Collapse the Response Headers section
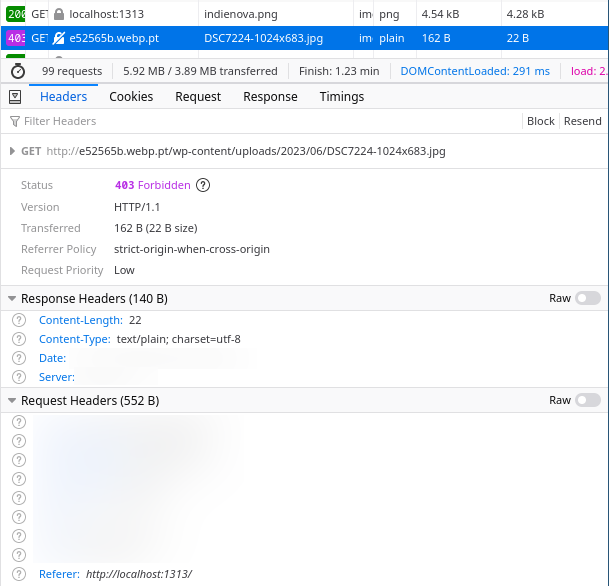The width and height of the screenshot is (609, 586). [12, 299]
